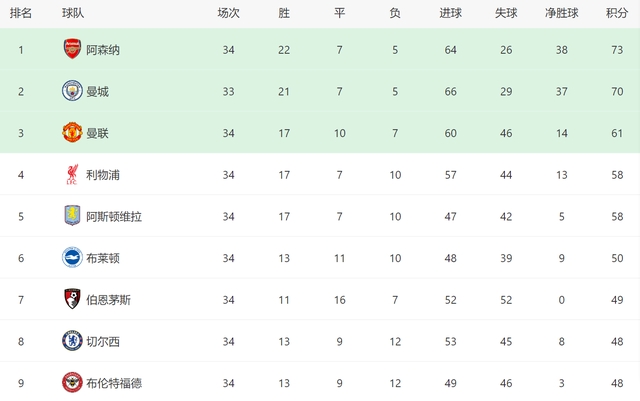Open the 阿森纳 team link
The width and height of the screenshot is (640, 401).
coord(103,50)
